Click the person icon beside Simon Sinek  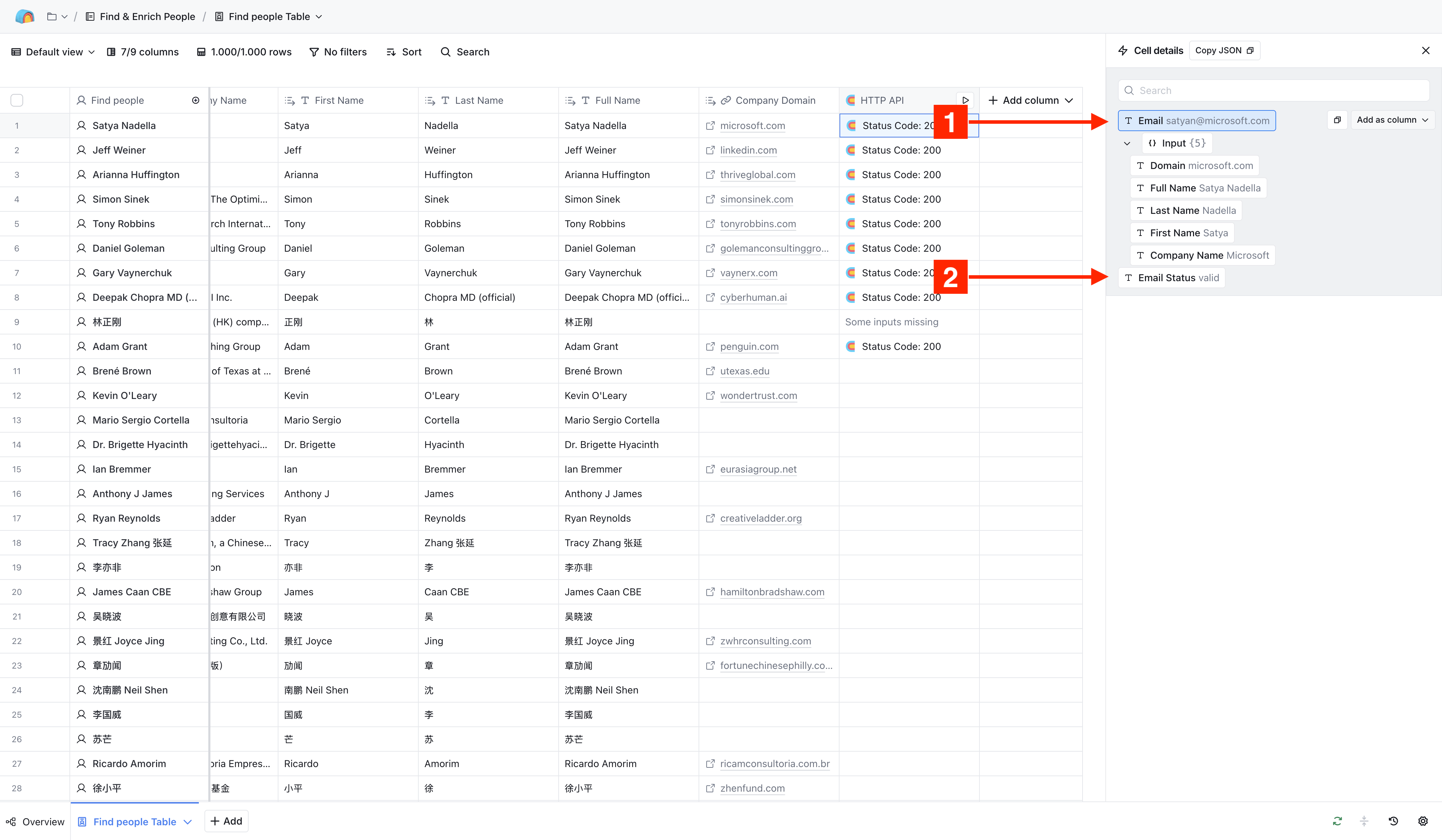pos(81,199)
